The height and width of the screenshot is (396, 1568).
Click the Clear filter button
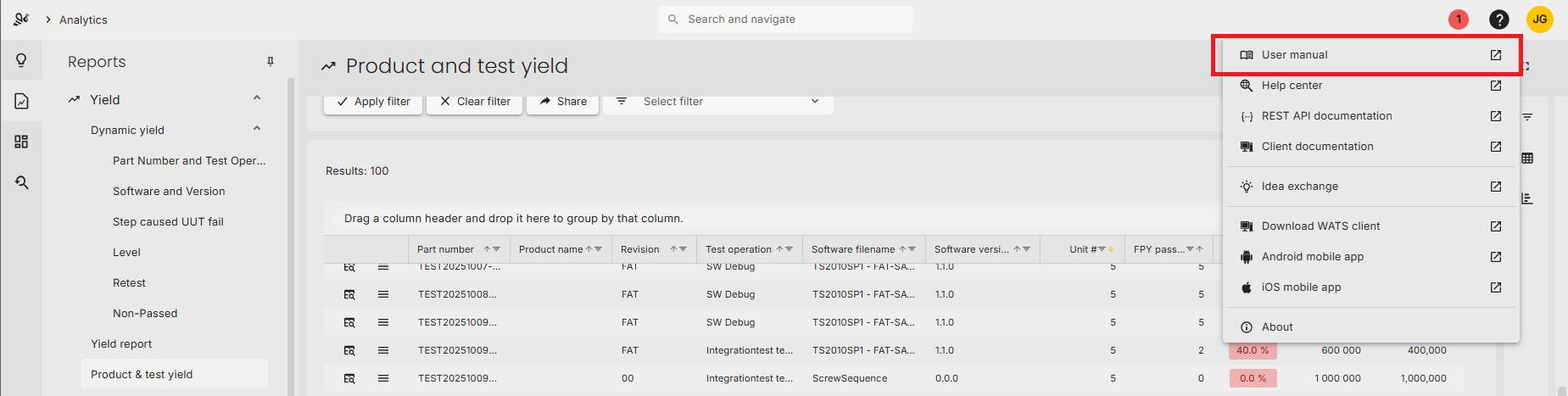coord(475,101)
